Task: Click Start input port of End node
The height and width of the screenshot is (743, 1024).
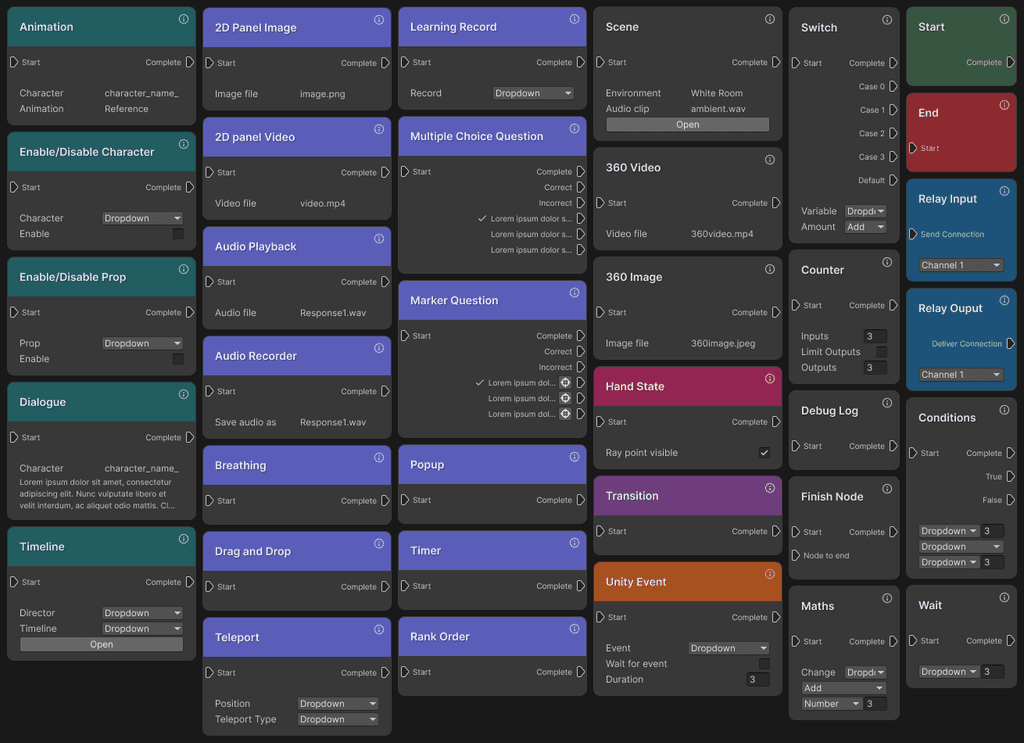Action: (913, 148)
